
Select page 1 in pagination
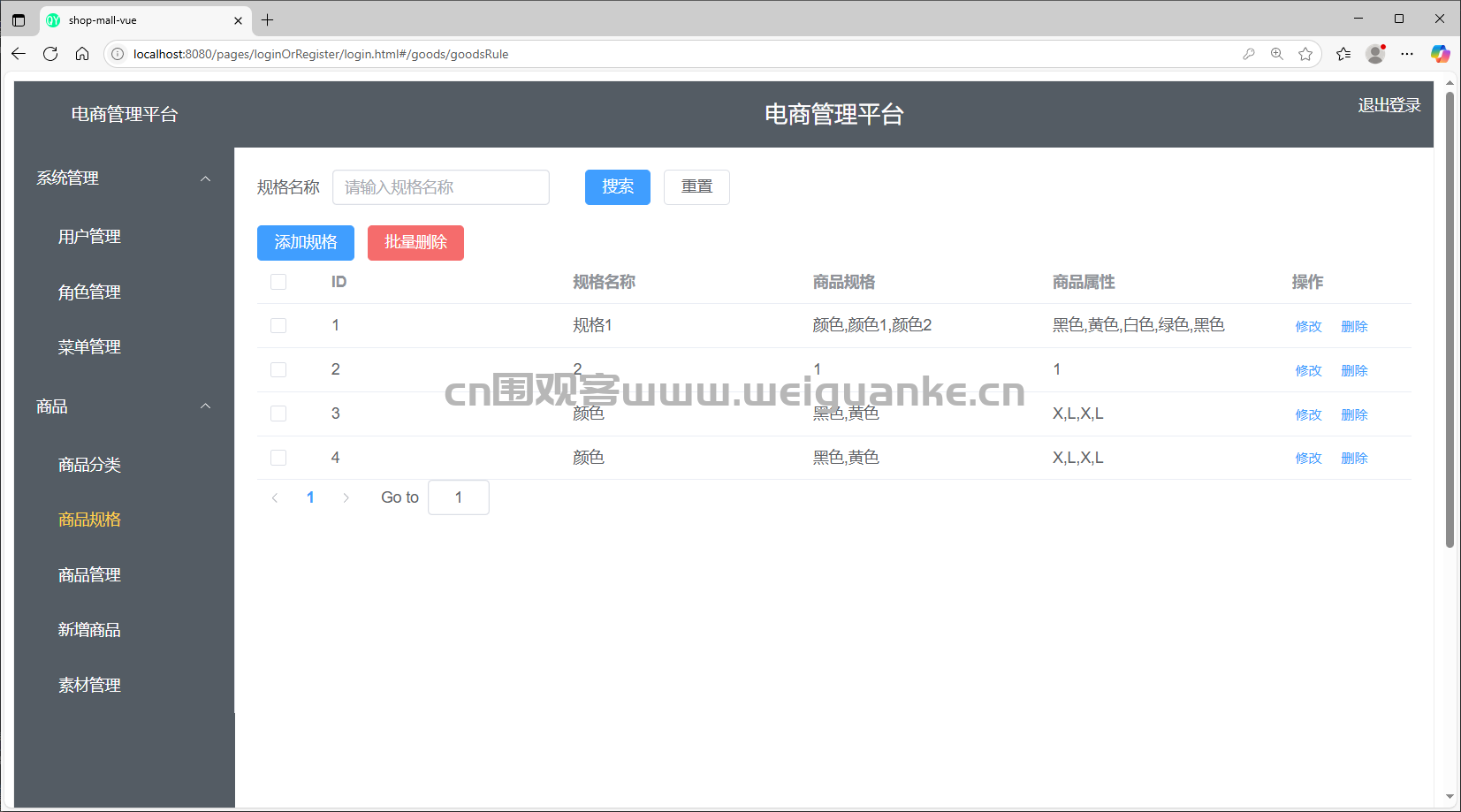point(310,497)
